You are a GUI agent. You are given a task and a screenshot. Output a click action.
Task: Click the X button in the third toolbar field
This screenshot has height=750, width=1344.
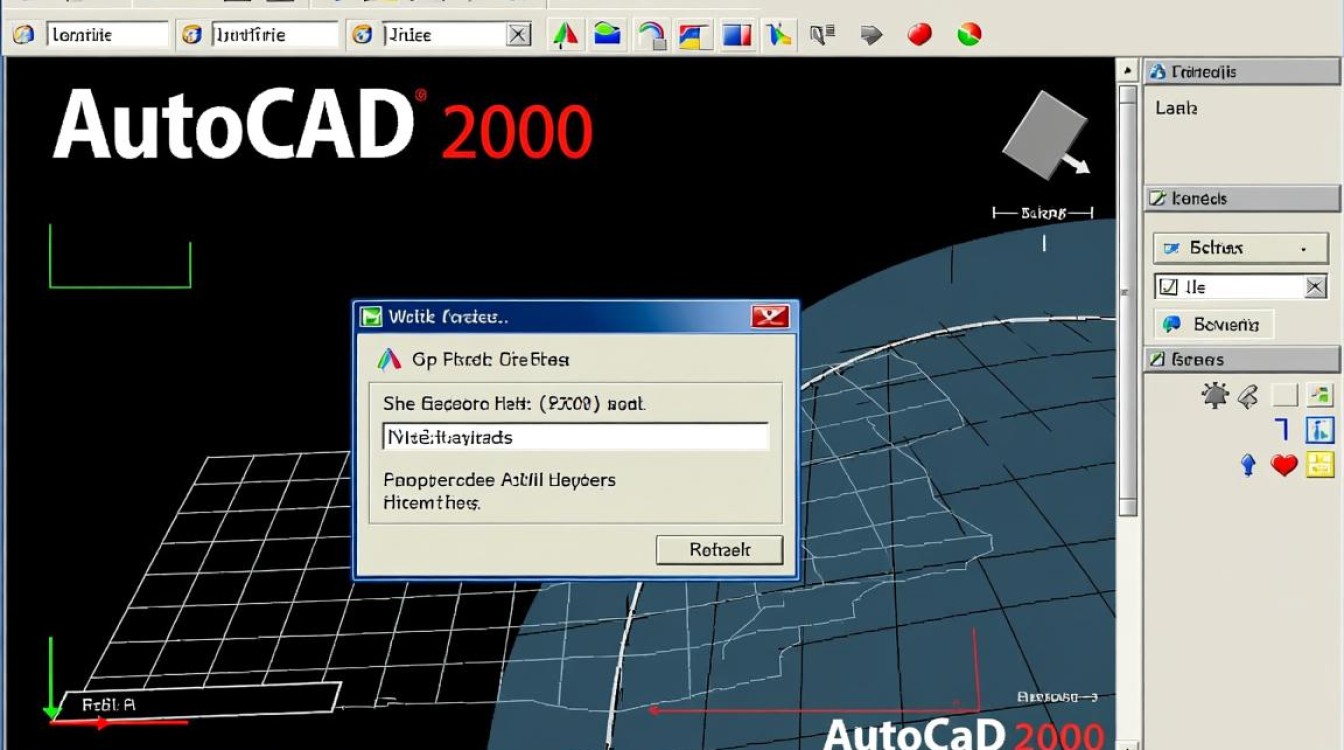click(x=518, y=35)
